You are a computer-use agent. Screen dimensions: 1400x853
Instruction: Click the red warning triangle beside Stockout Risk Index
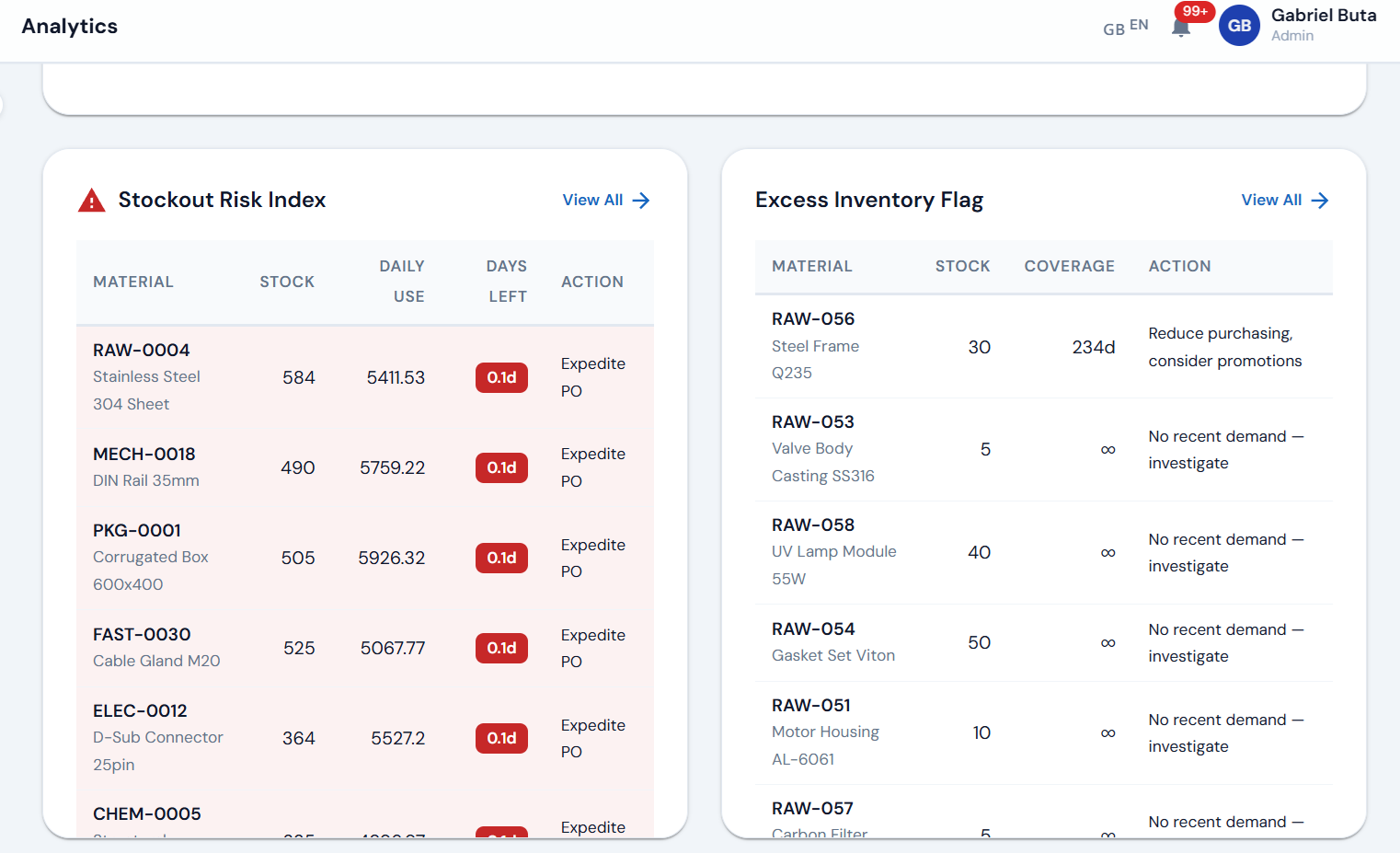pos(91,199)
